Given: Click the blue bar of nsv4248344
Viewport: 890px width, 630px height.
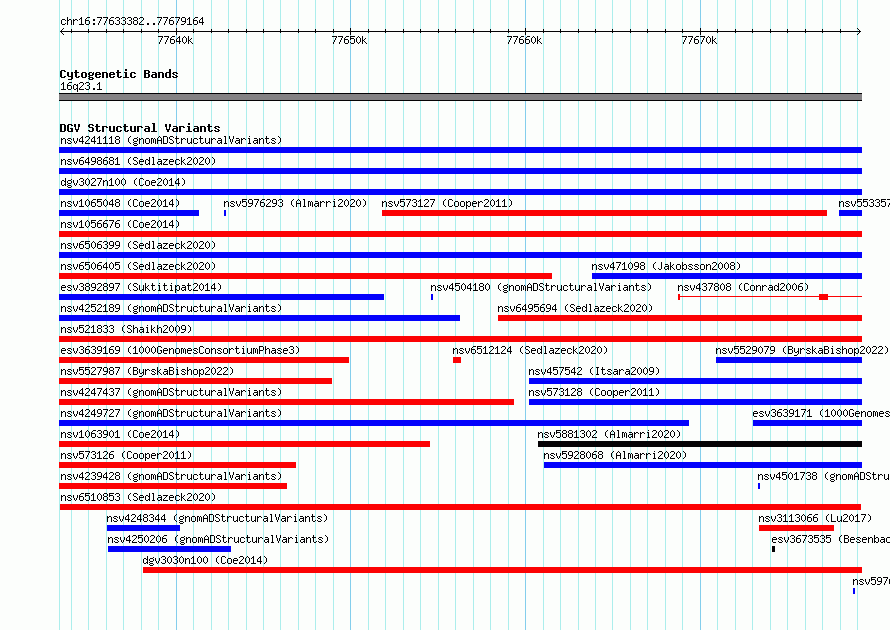Looking at the screenshot, I should coord(144,528).
